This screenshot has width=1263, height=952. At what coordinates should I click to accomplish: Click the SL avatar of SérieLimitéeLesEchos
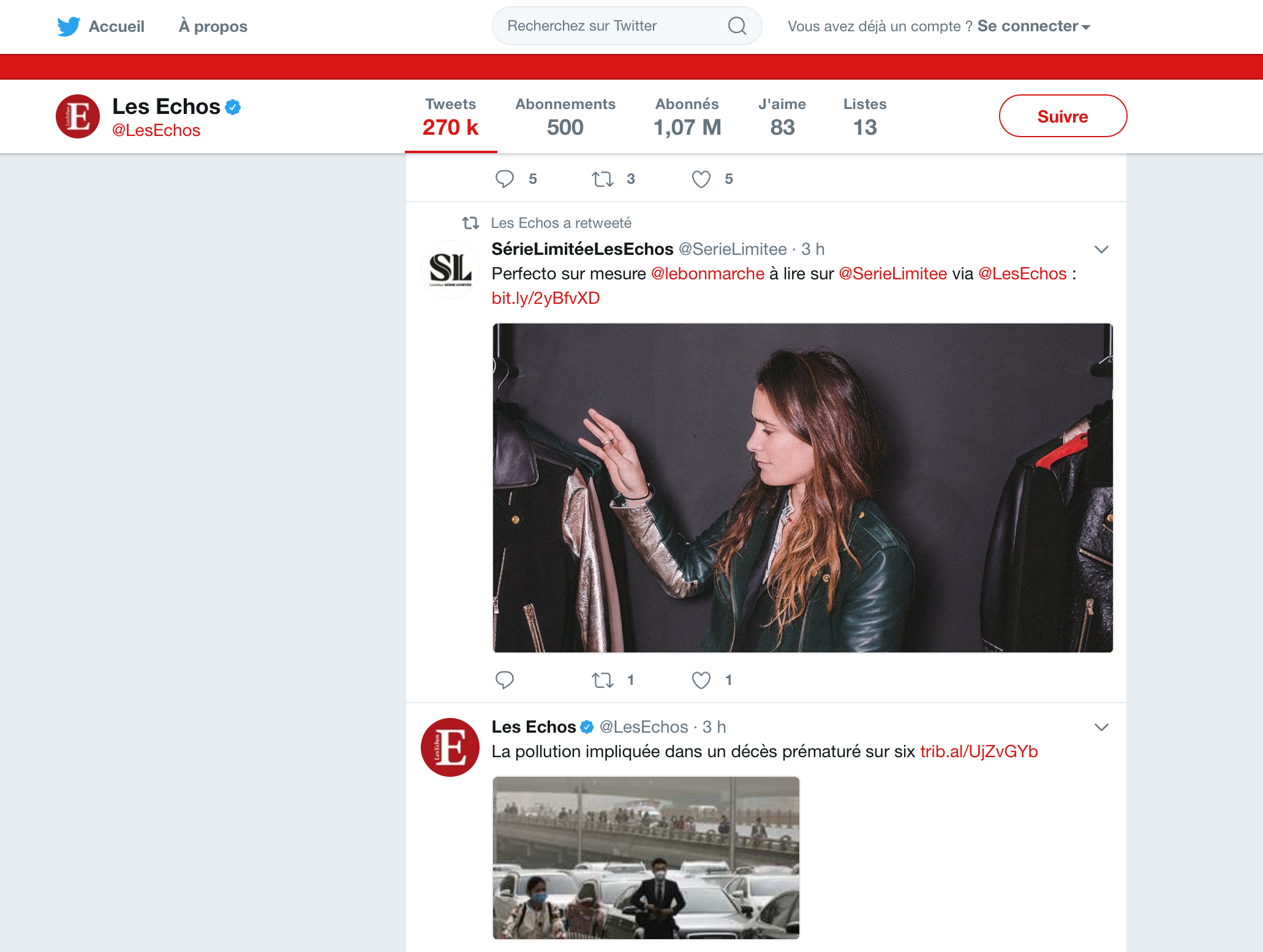(450, 270)
